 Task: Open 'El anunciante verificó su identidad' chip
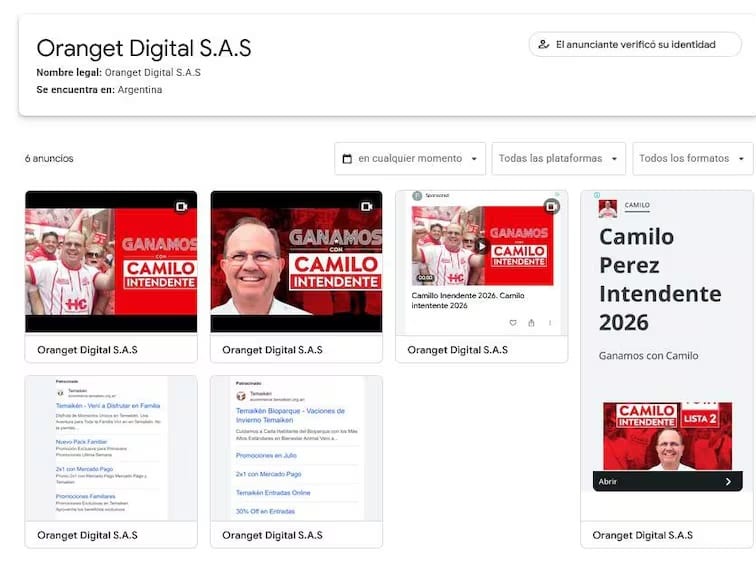pos(635,44)
